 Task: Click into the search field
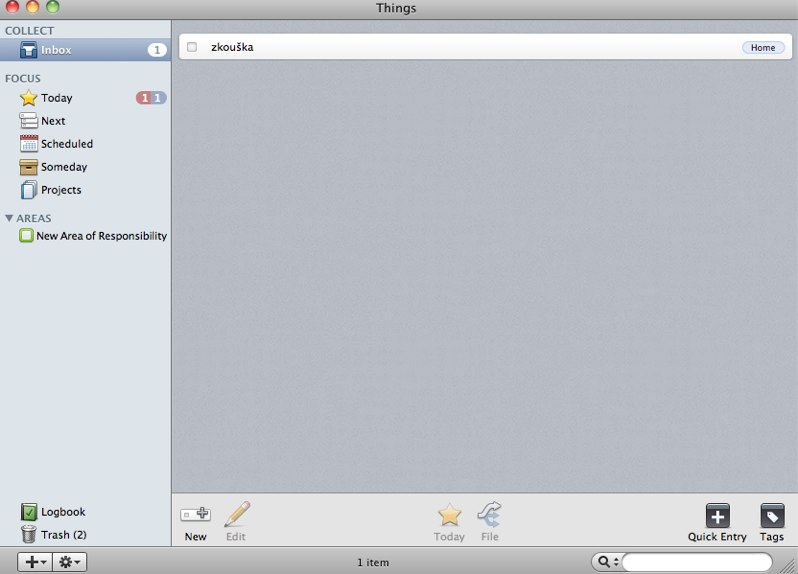pyautogui.click(x=696, y=562)
